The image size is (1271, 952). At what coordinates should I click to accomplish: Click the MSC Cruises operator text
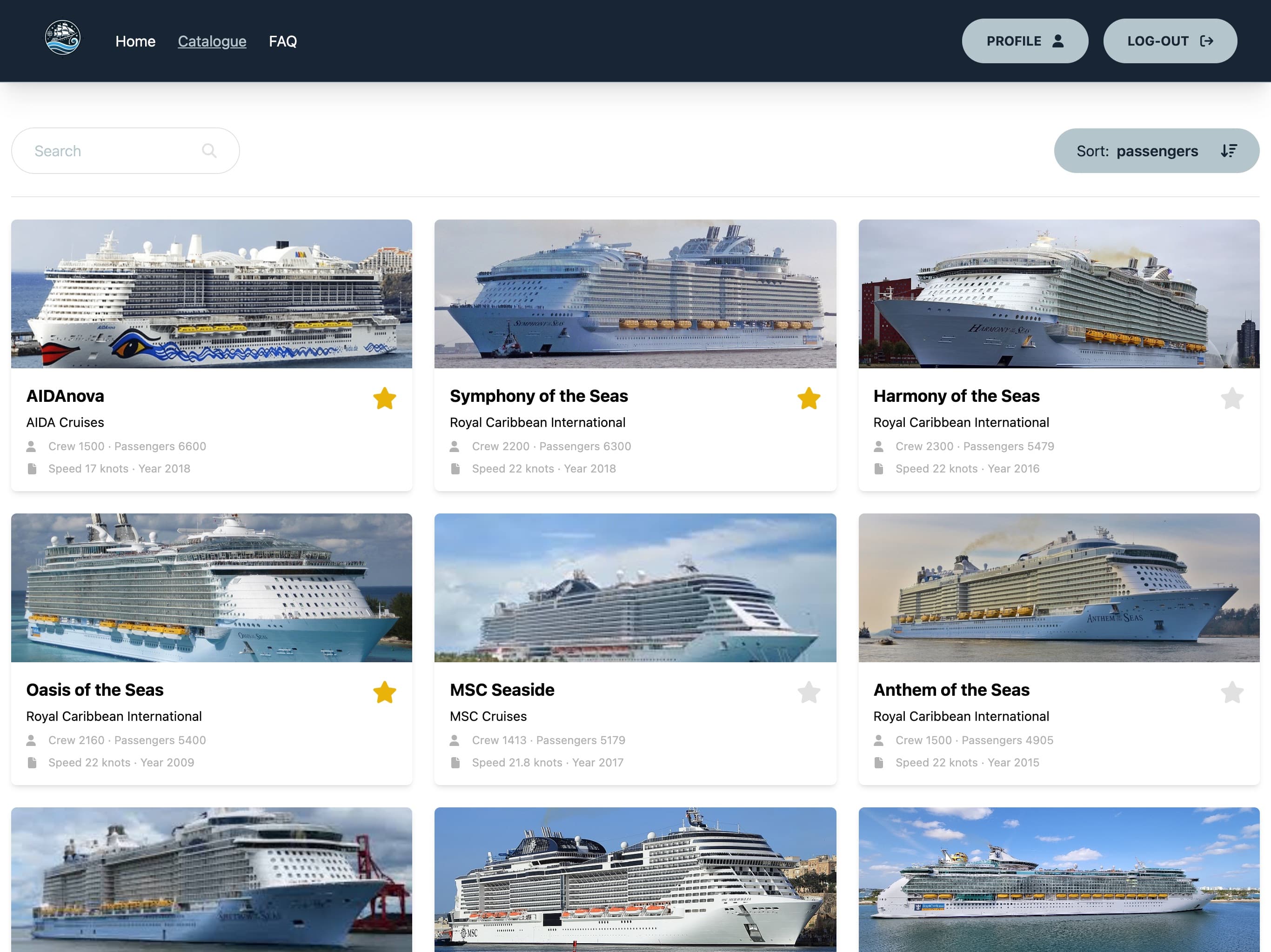[488, 716]
